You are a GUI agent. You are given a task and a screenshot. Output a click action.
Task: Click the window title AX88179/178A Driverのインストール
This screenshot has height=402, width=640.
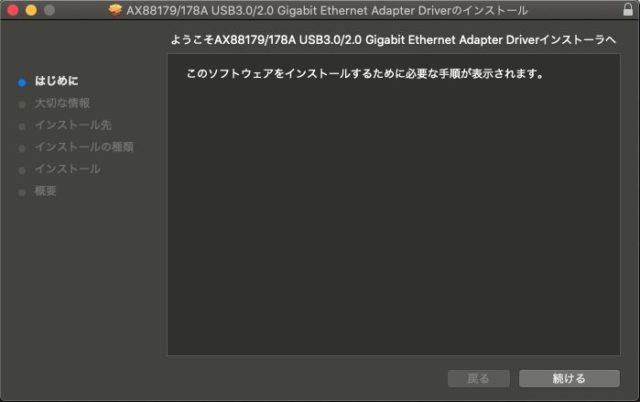pos(327,10)
